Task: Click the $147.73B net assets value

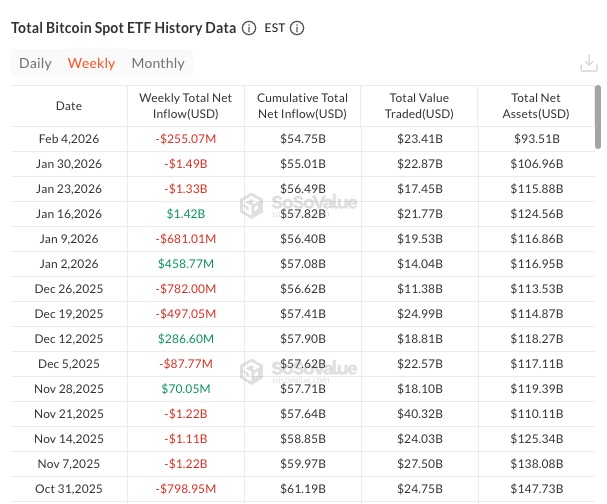Action: 538,487
